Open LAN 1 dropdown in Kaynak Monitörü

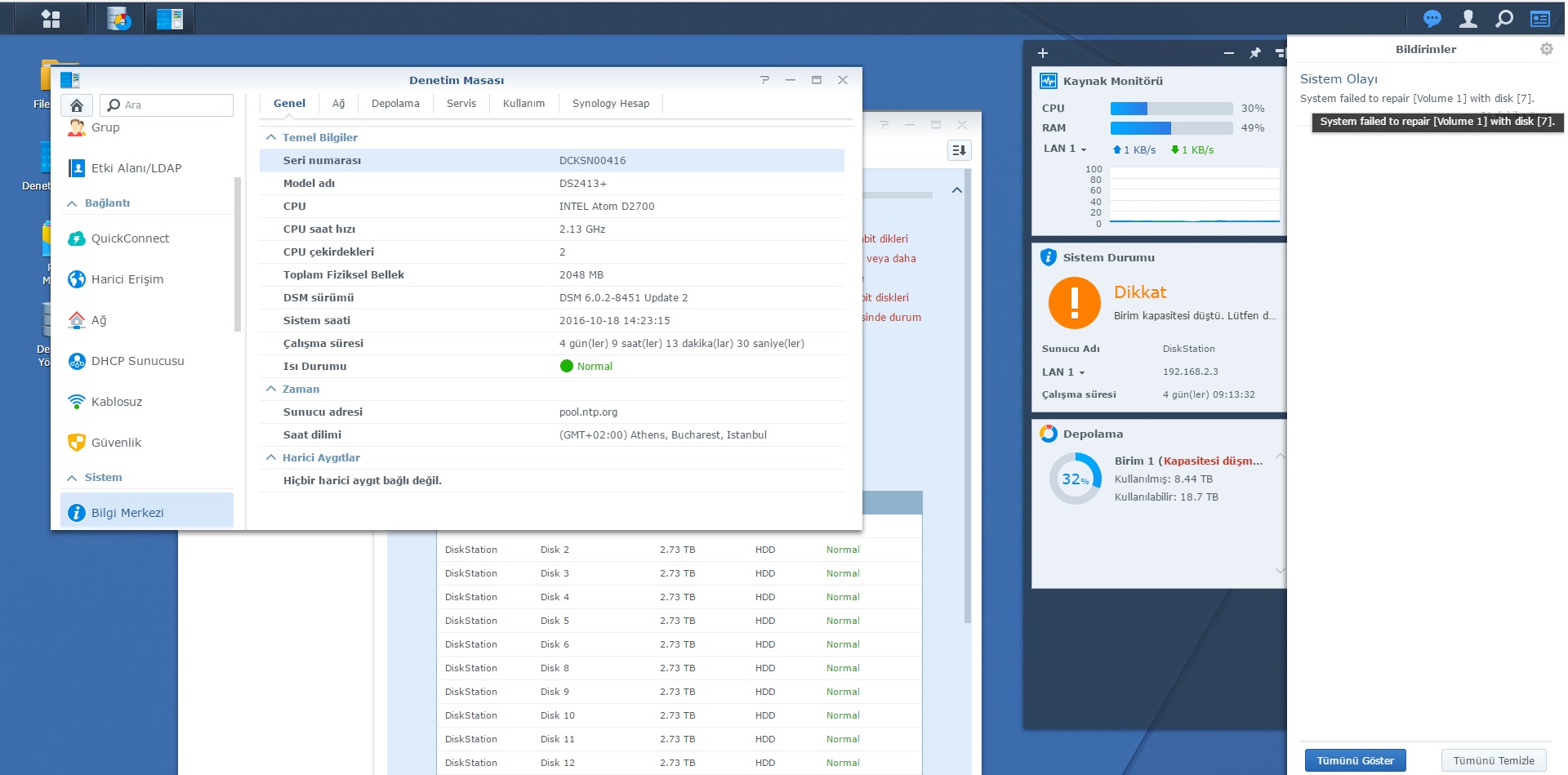coord(1065,149)
